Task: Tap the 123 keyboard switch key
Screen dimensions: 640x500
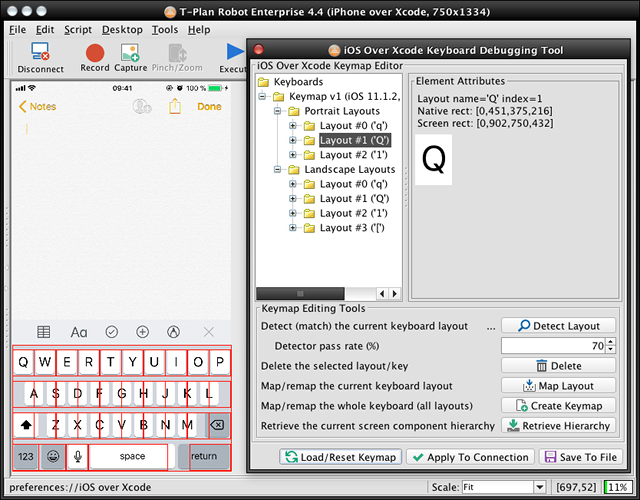Action: pyautogui.click(x=25, y=456)
